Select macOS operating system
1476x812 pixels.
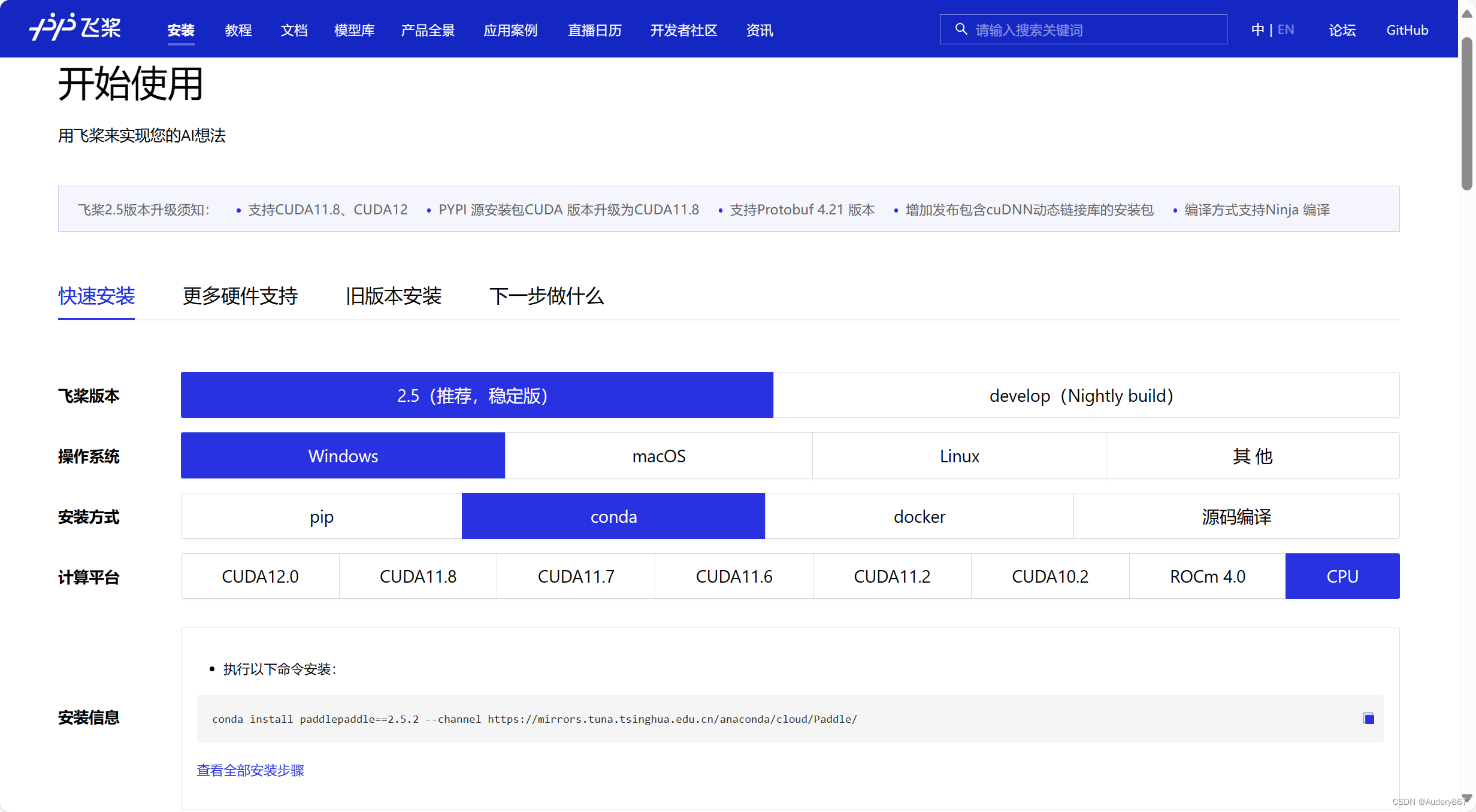(658, 456)
